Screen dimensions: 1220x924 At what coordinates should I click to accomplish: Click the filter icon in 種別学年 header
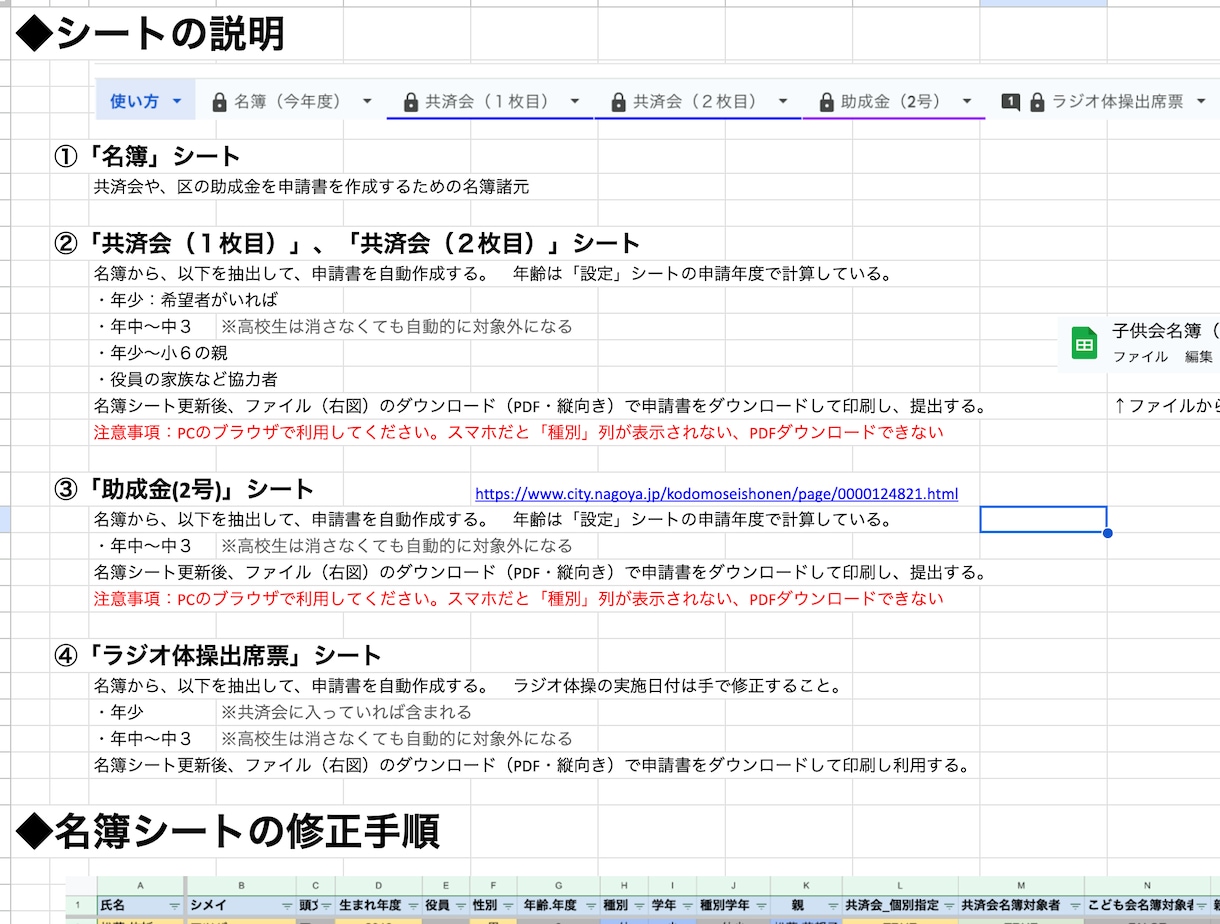759,906
